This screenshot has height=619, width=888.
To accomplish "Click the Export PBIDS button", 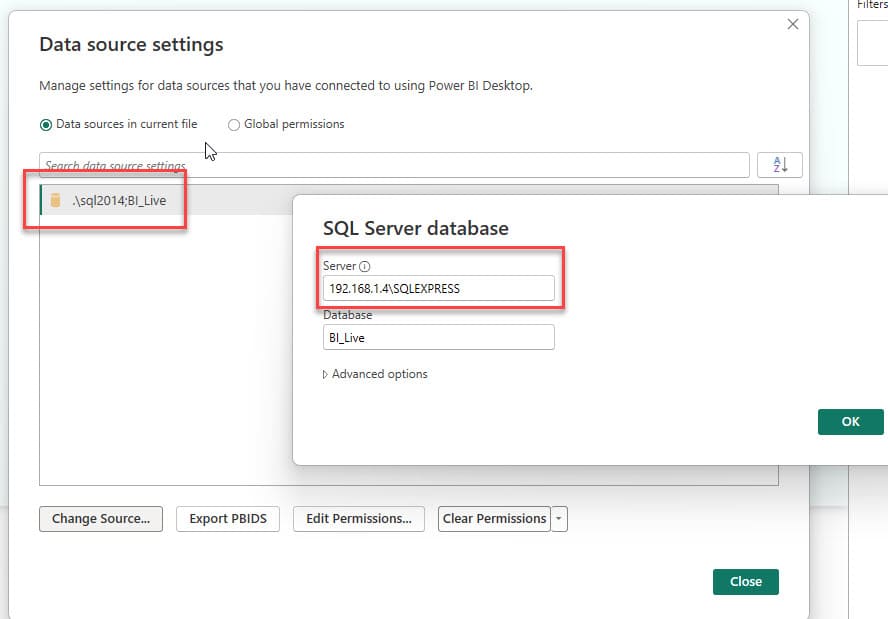I will click(228, 519).
